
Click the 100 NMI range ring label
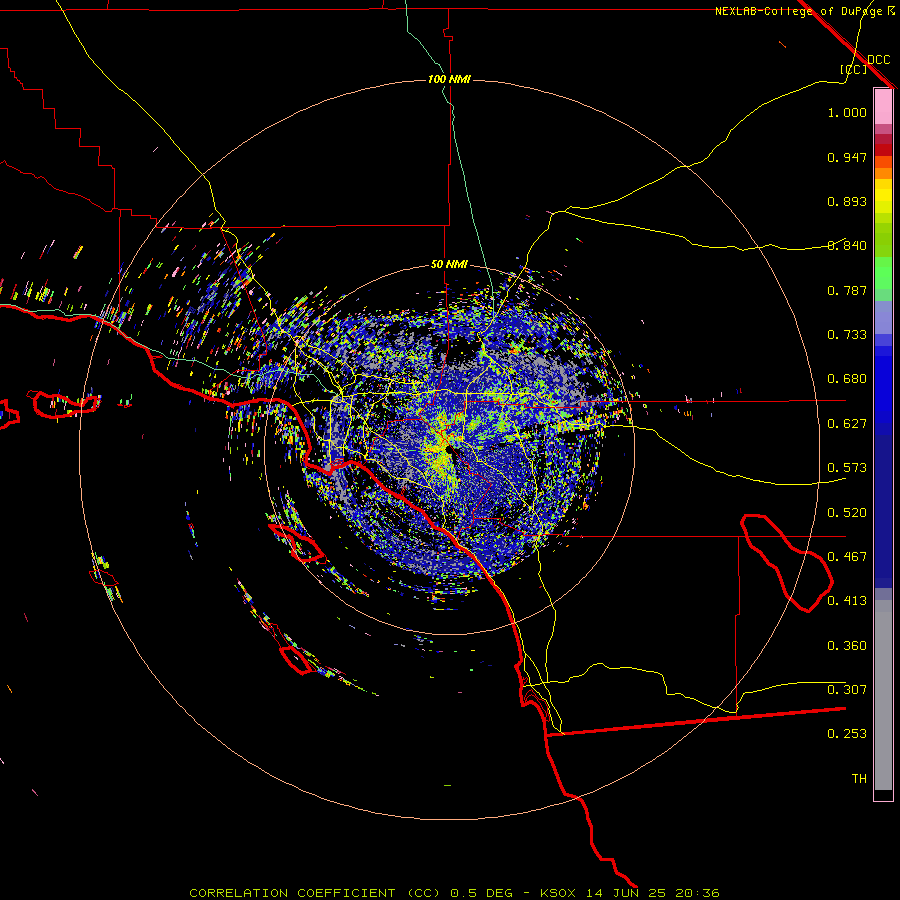coord(449,79)
